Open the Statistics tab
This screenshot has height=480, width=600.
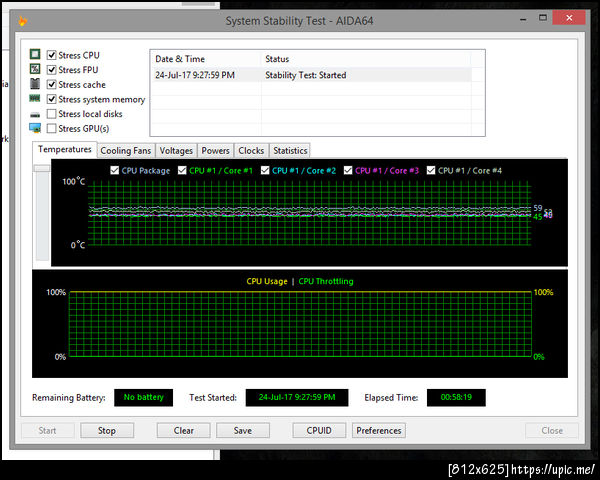290,150
